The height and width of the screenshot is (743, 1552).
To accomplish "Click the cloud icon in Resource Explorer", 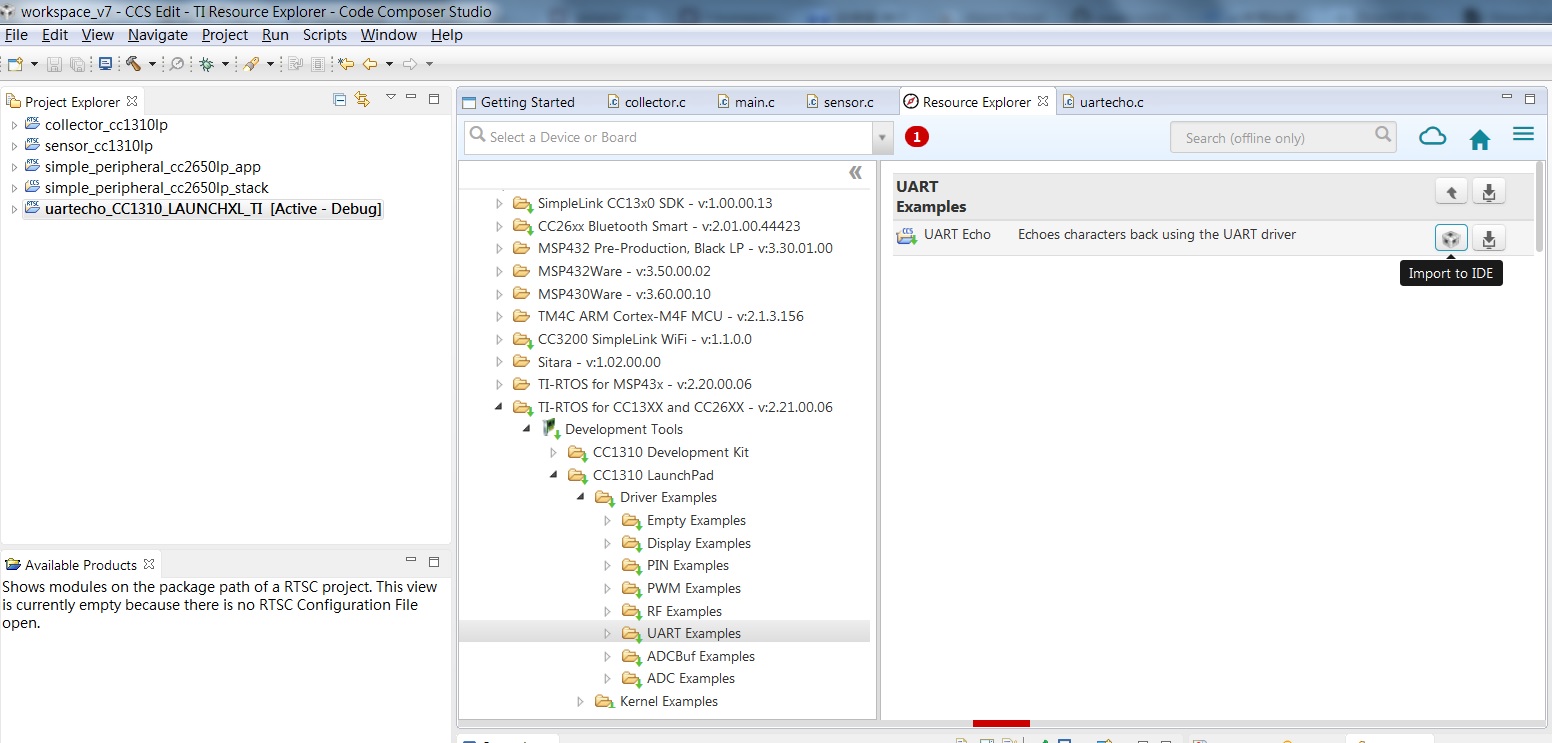I will coord(1432,136).
